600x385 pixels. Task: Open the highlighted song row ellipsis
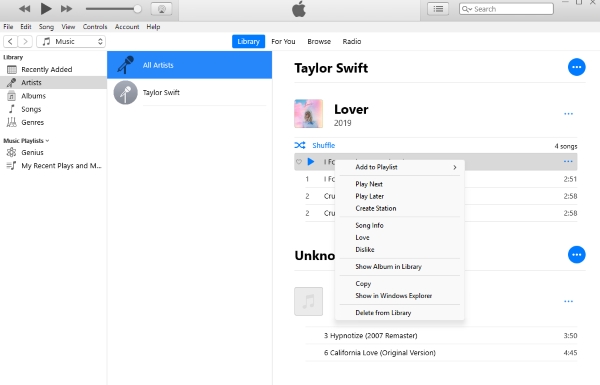[x=568, y=162]
